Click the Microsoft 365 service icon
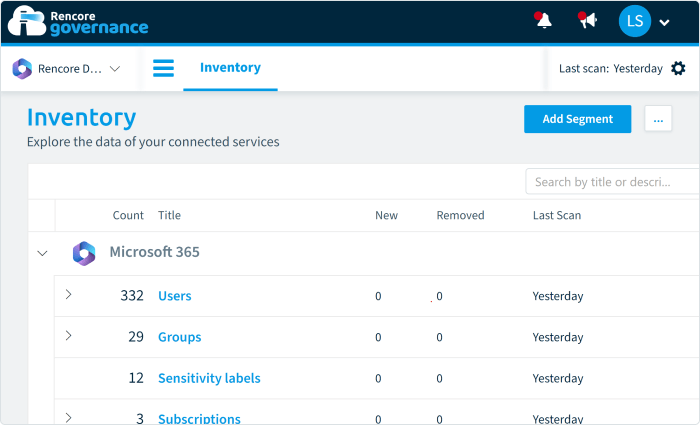Viewport: 700px width, 426px height. click(84, 253)
